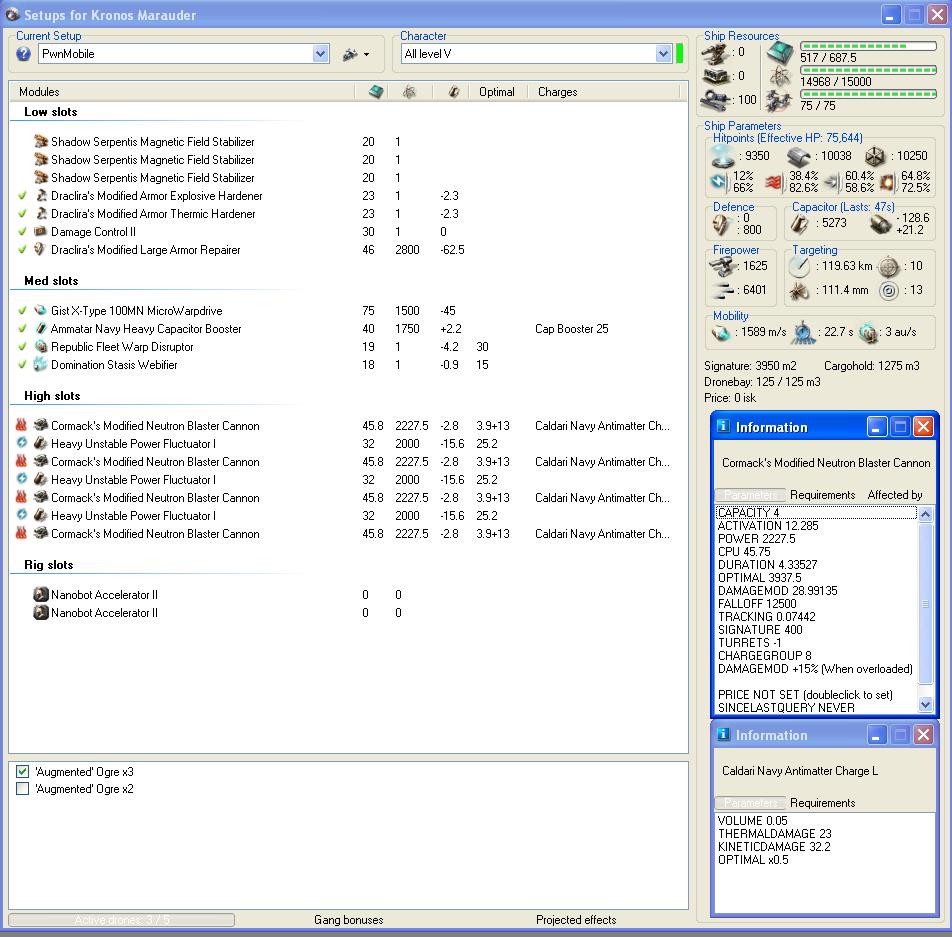952x937 pixels.
Task: Toggle the Damage Control II active checkmark
Action: click(22, 232)
